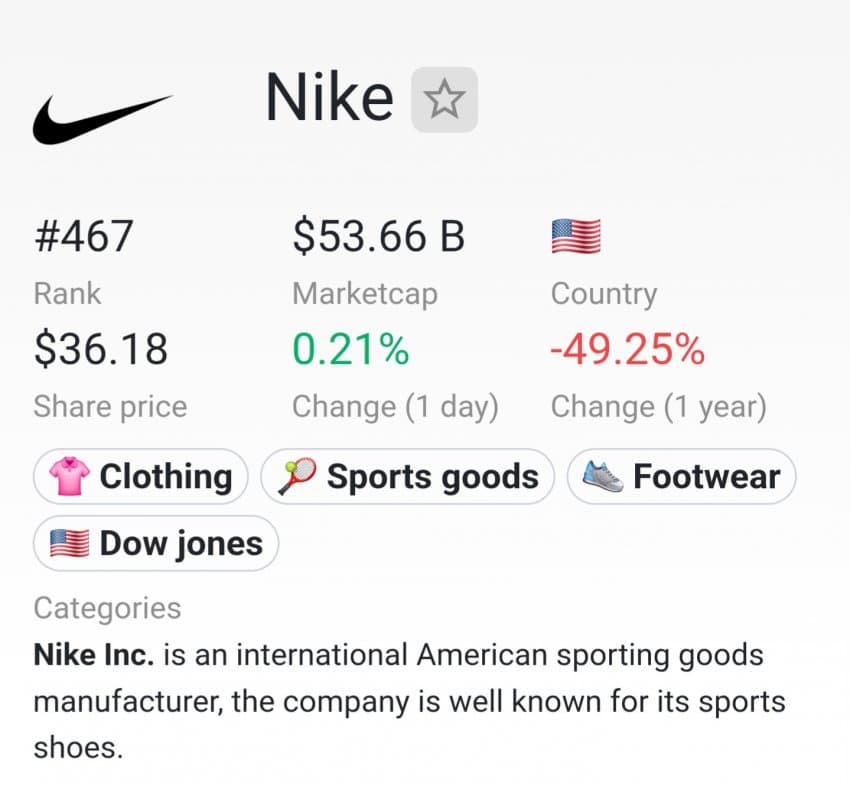Image resolution: width=850 pixels, height=785 pixels.
Task: Click the tennis racket icon
Action: point(297,476)
